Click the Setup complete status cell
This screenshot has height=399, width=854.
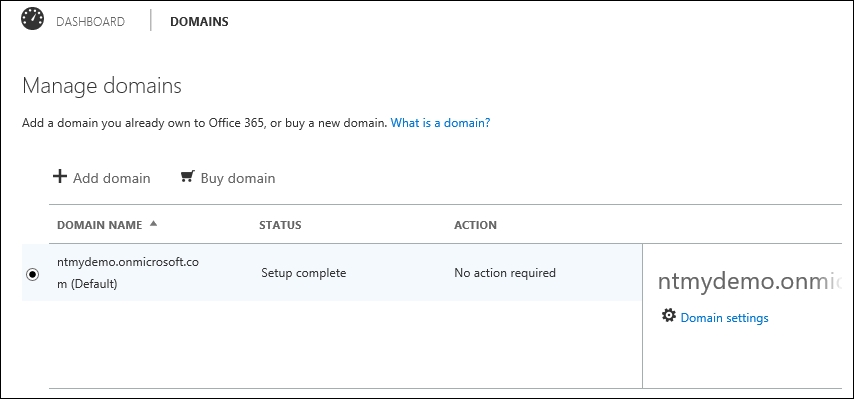click(303, 273)
